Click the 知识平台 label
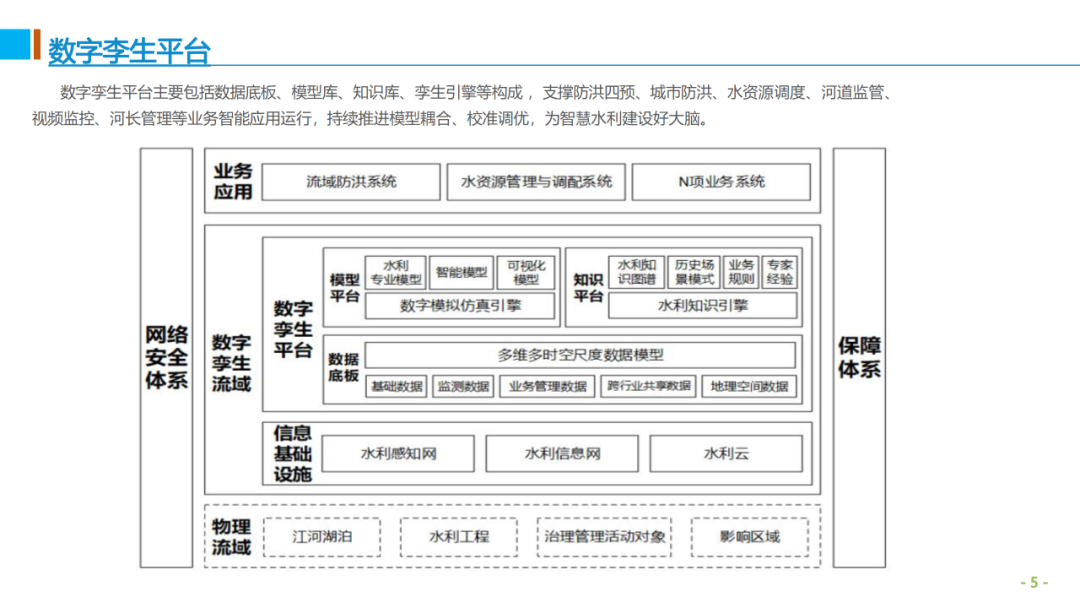The height and width of the screenshot is (608, 1080). coord(588,288)
